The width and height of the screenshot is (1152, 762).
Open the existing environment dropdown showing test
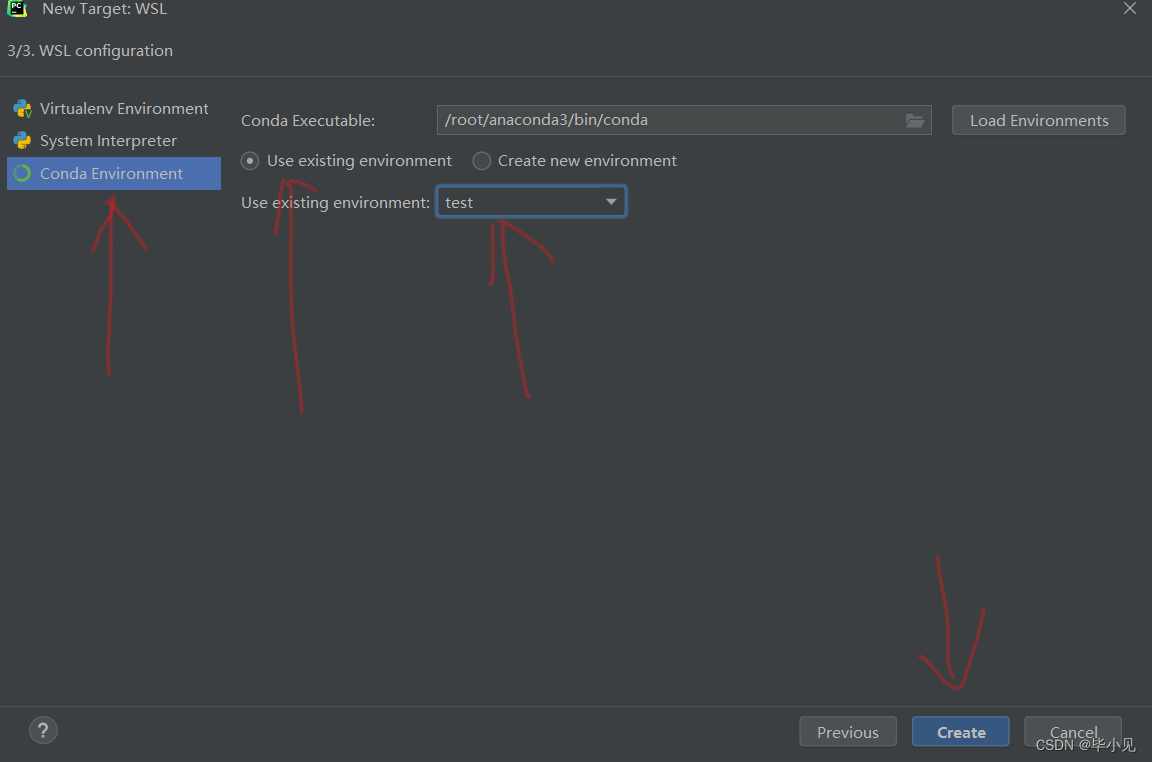coord(531,202)
